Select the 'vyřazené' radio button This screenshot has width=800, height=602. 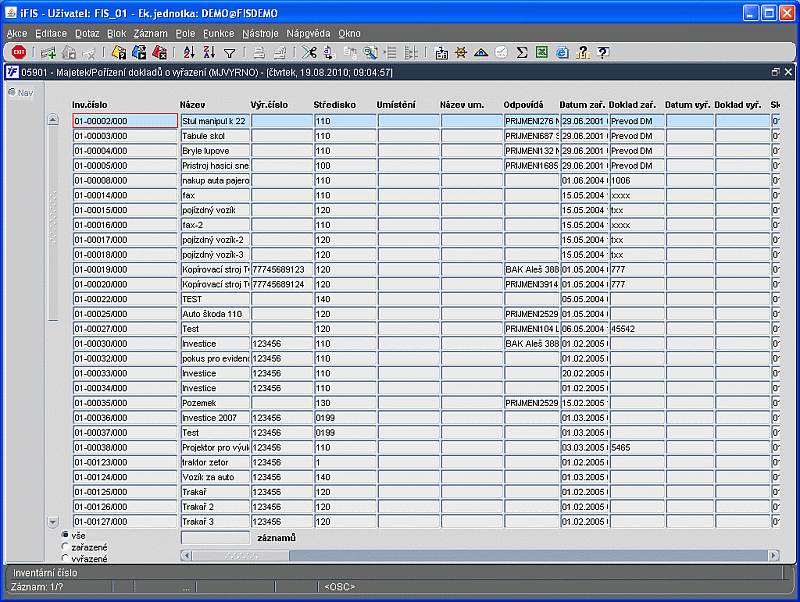66,558
